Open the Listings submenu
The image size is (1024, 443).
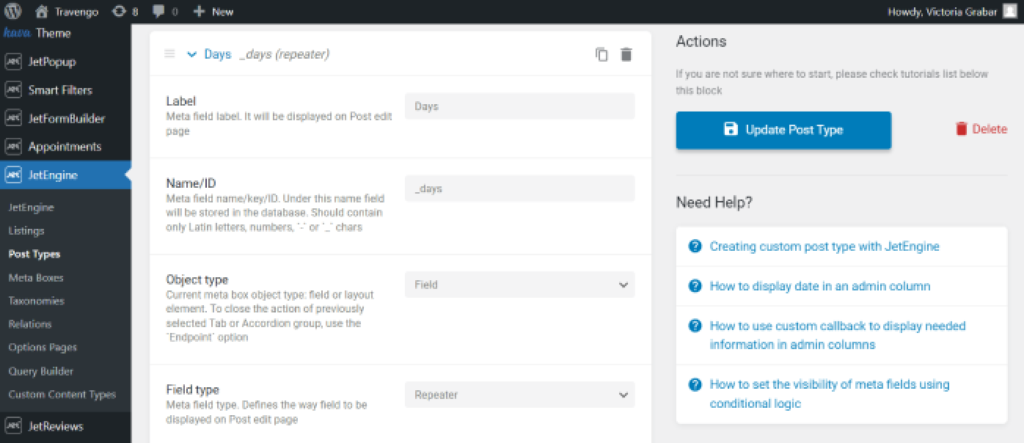(26, 231)
